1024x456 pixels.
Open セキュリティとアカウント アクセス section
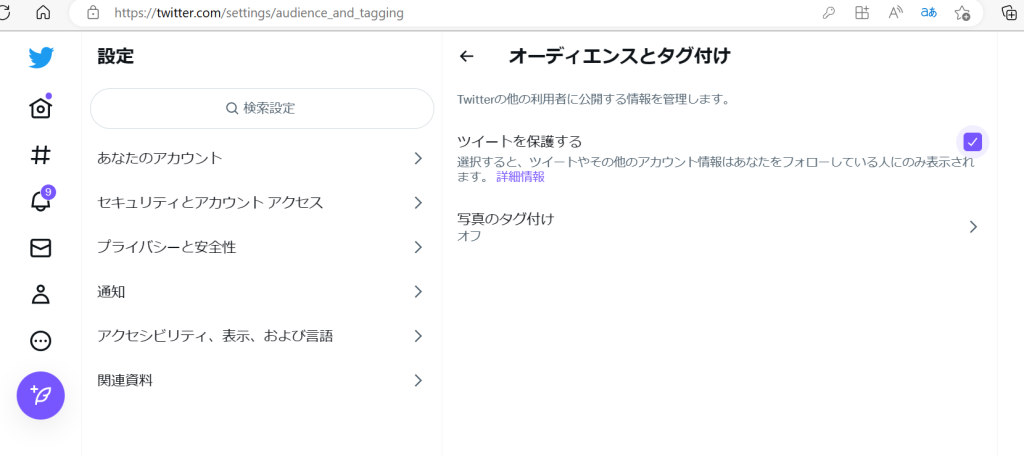[262, 203]
